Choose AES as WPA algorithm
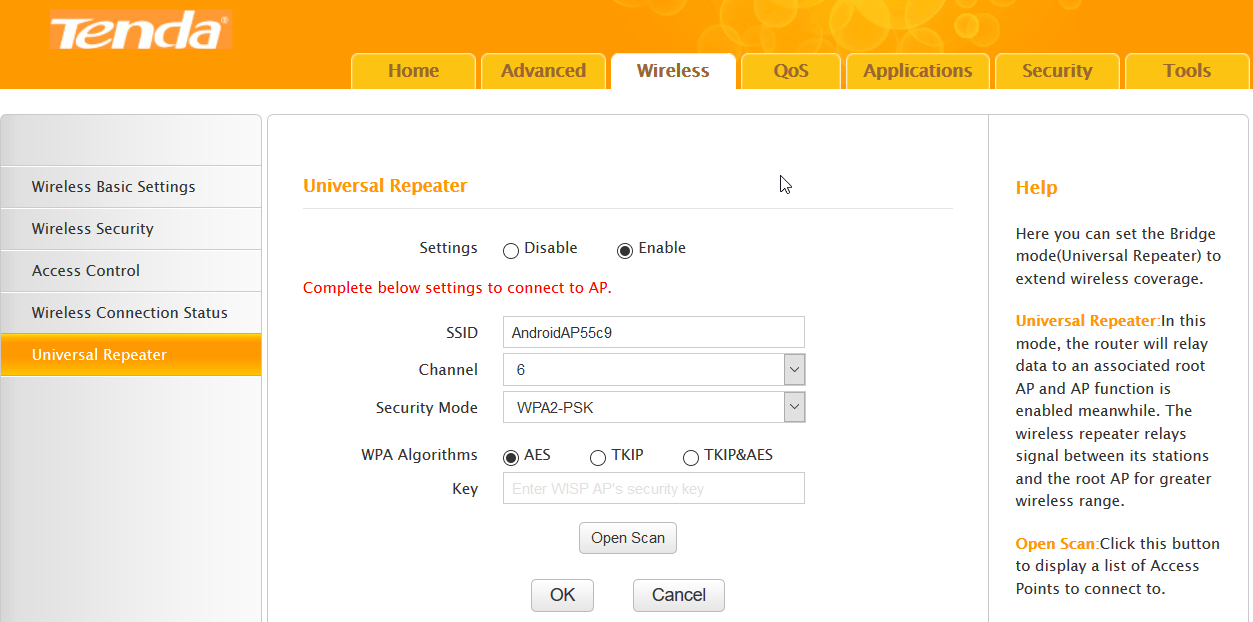1253x622 pixels. point(511,457)
